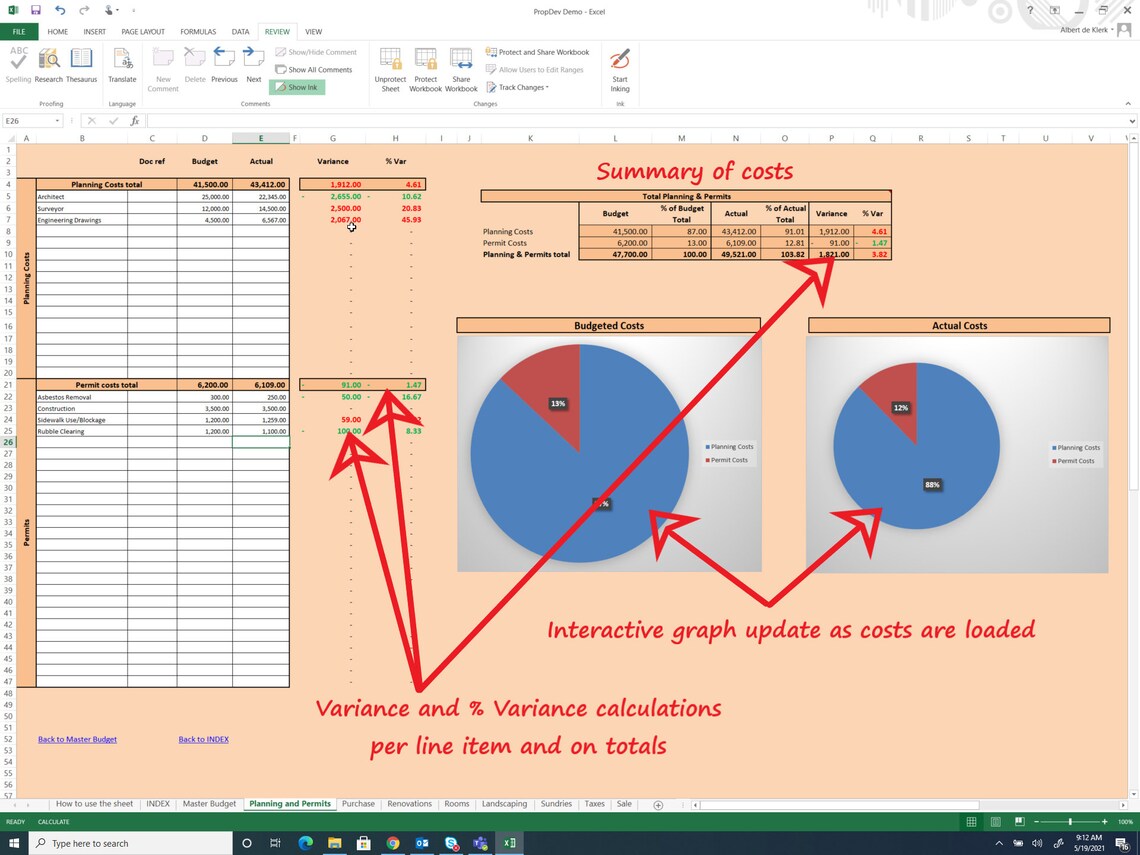The height and width of the screenshot is (855, 1140).
Task: Click Protect Workbook
Action: pyautogui.click(x=425, y=69)
